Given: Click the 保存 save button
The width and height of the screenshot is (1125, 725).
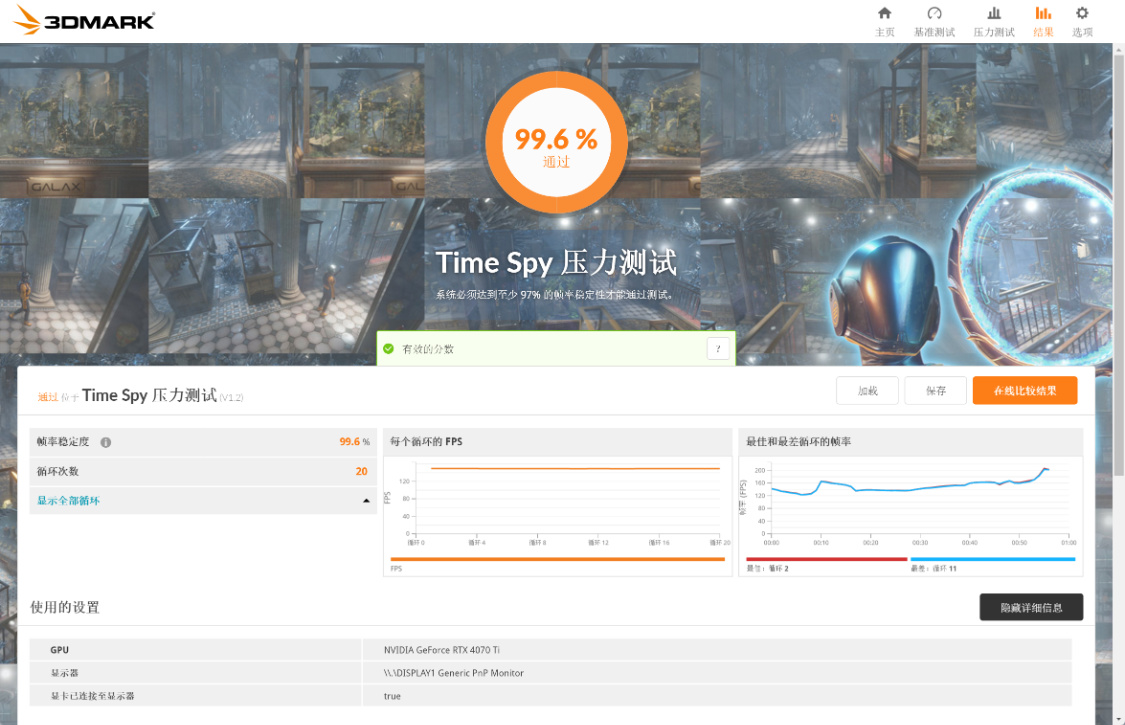Looking at the screenshot, I should coord(936,390).
